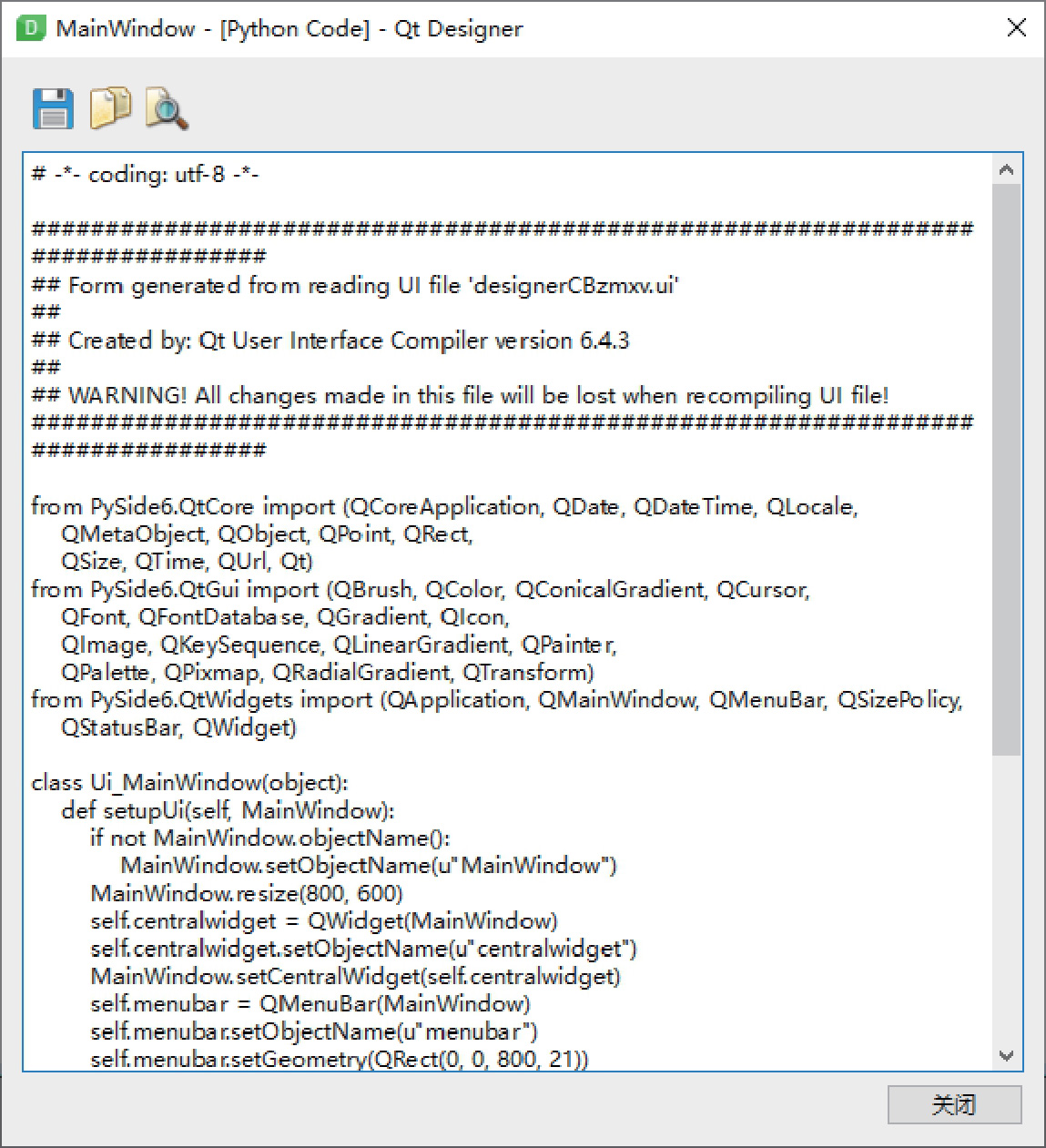Close the window with the X button

pyautogui.click(x=1017, y=28)
